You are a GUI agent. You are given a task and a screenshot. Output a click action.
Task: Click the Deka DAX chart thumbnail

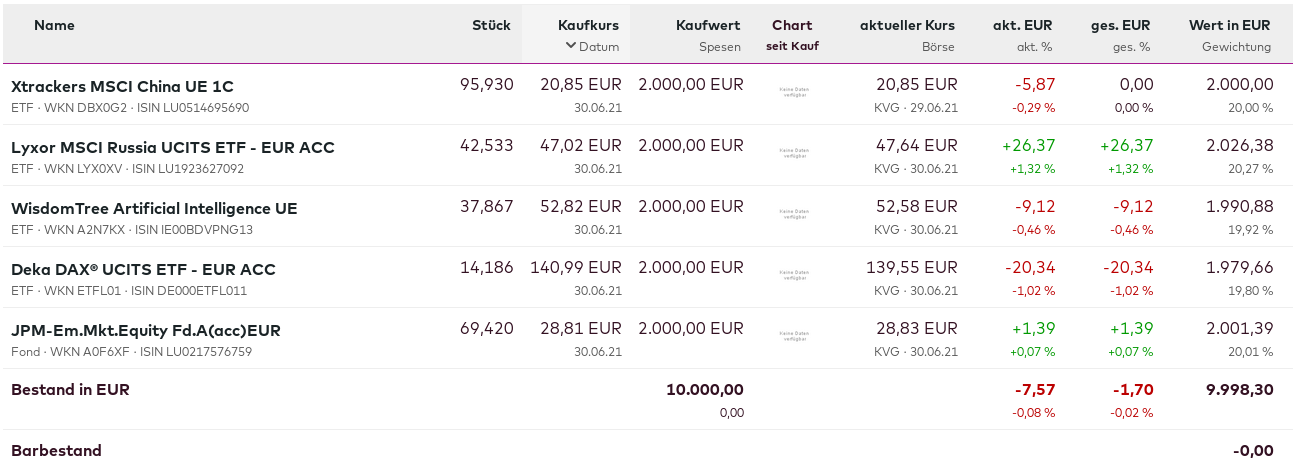794,275
